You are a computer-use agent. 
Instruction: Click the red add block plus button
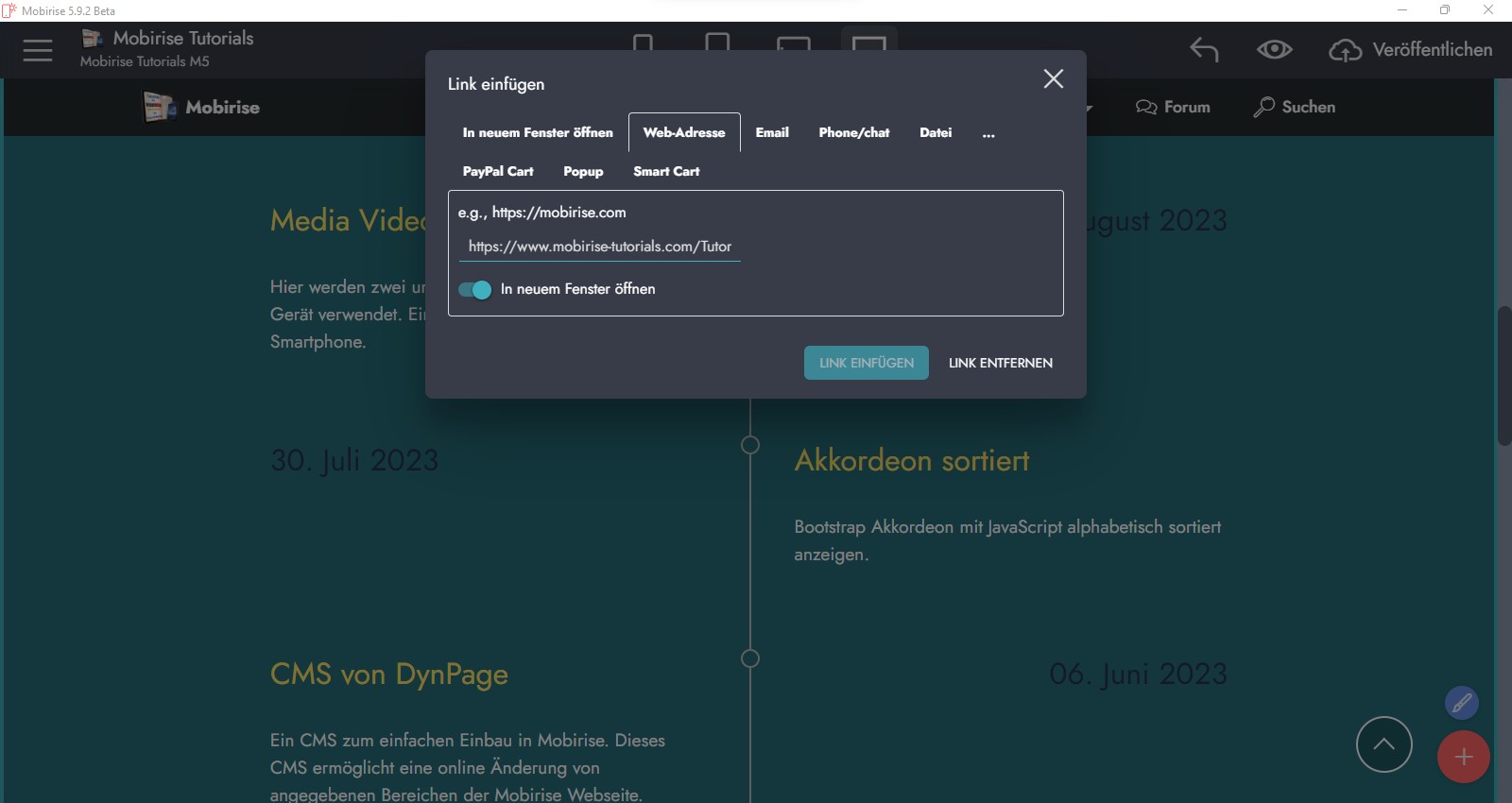1463,757
